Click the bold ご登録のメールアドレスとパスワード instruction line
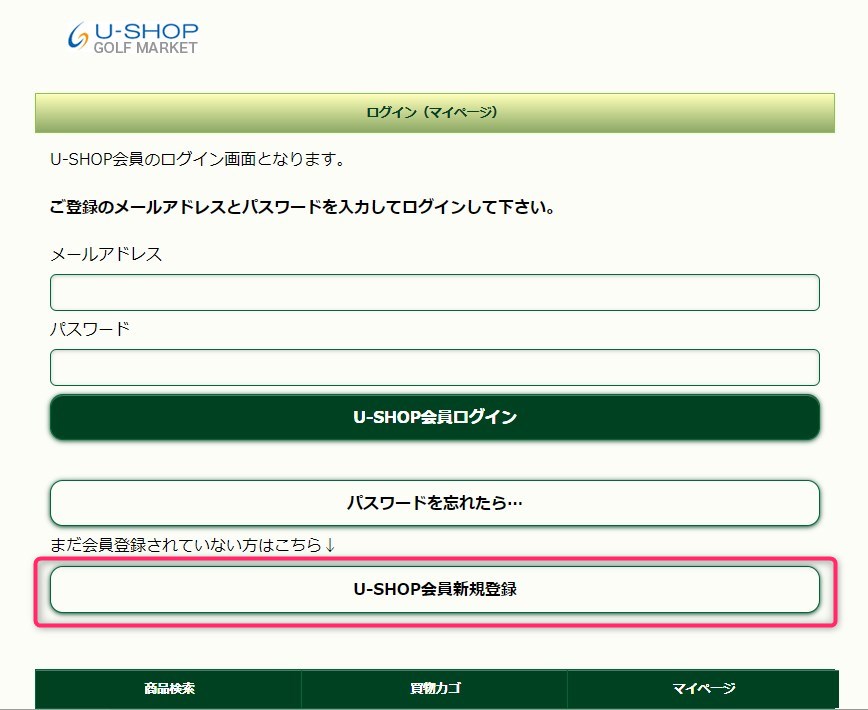 pyautogui.click(x=302, y=208)
